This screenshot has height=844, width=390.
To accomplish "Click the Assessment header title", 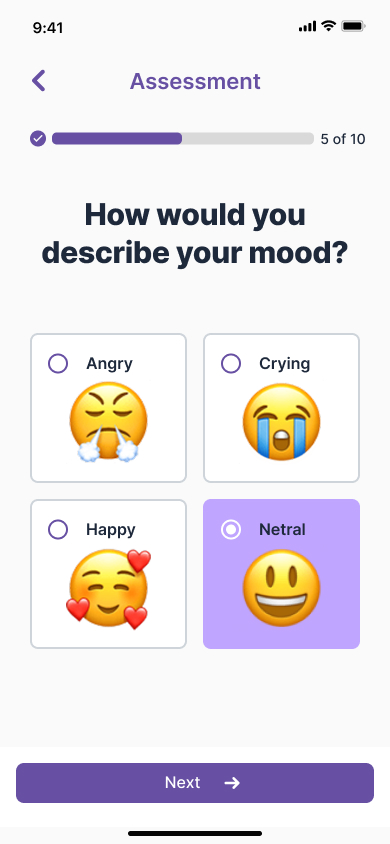I will pos(195,81).
